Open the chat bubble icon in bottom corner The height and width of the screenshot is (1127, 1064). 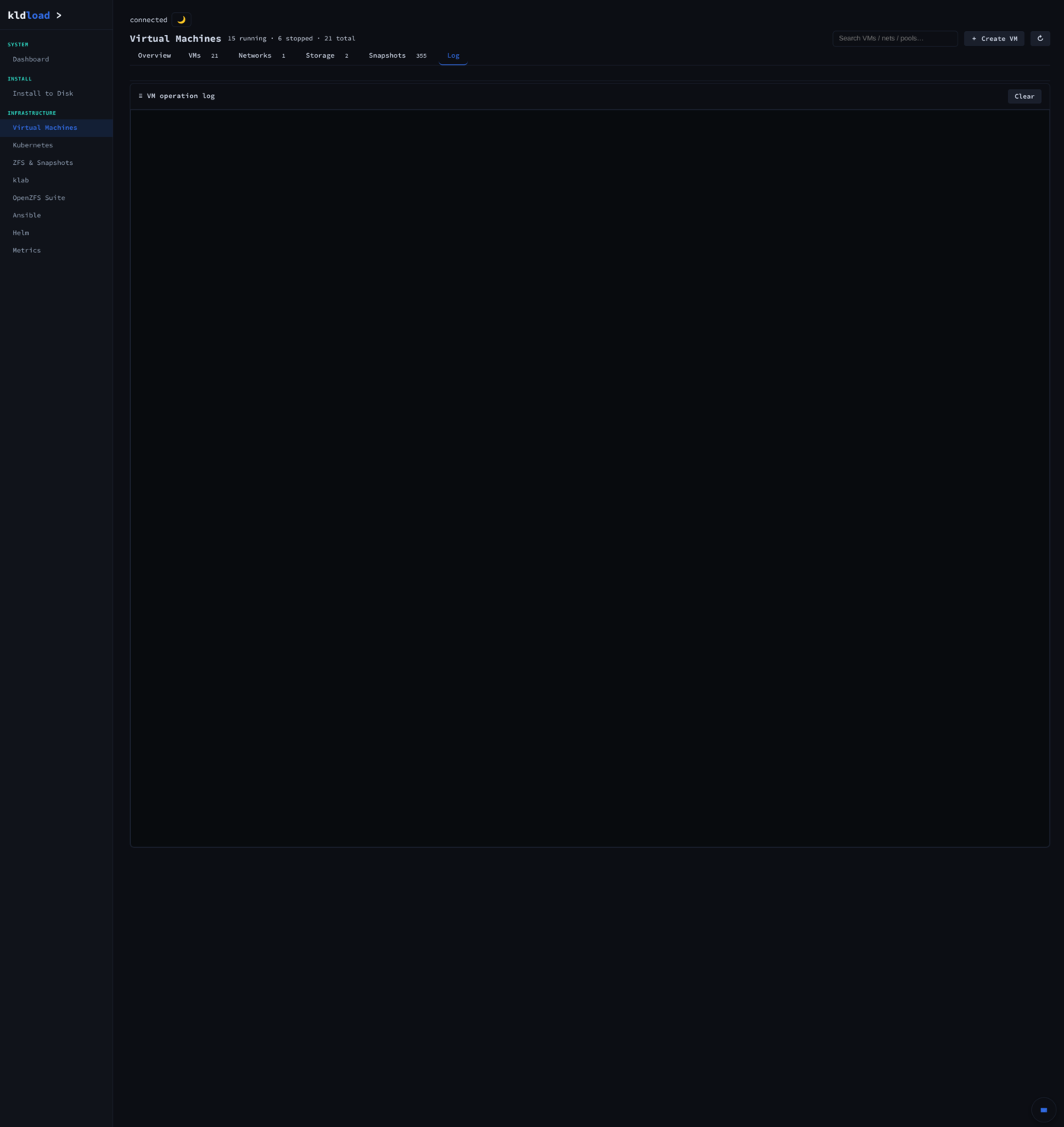(x=1043, y=1110)
